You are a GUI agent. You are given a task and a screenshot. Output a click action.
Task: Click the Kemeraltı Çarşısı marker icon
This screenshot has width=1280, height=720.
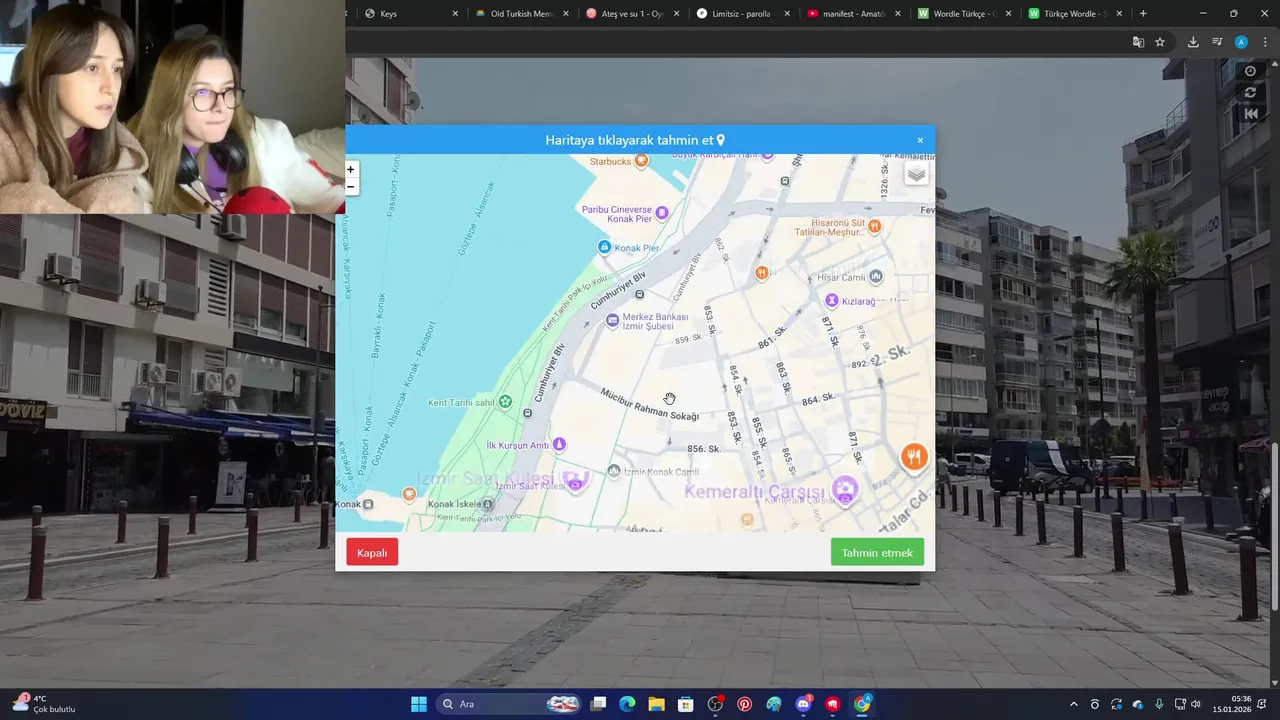click(846, 490)
